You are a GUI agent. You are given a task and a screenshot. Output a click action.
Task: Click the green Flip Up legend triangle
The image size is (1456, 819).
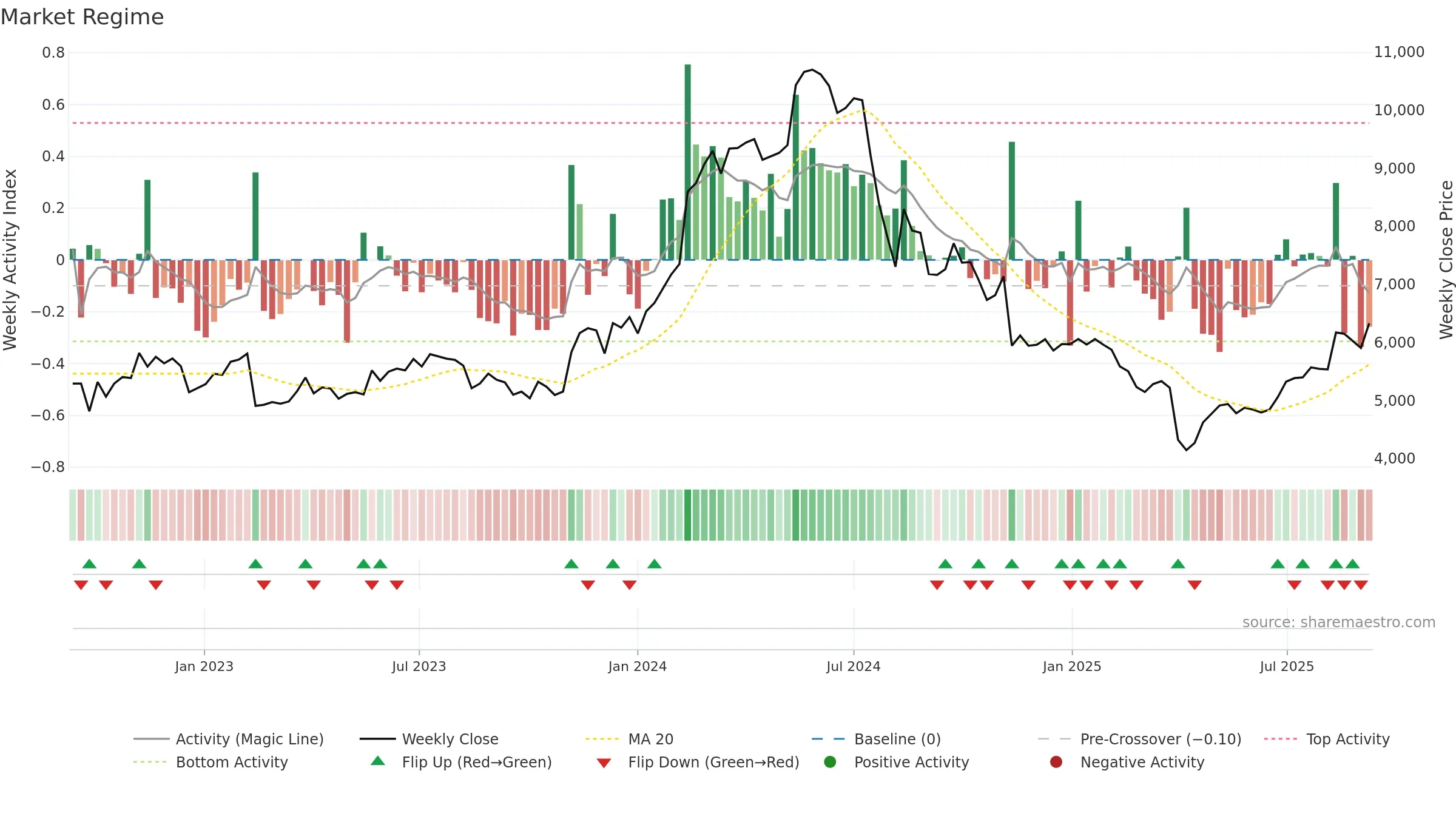[377, 761]
